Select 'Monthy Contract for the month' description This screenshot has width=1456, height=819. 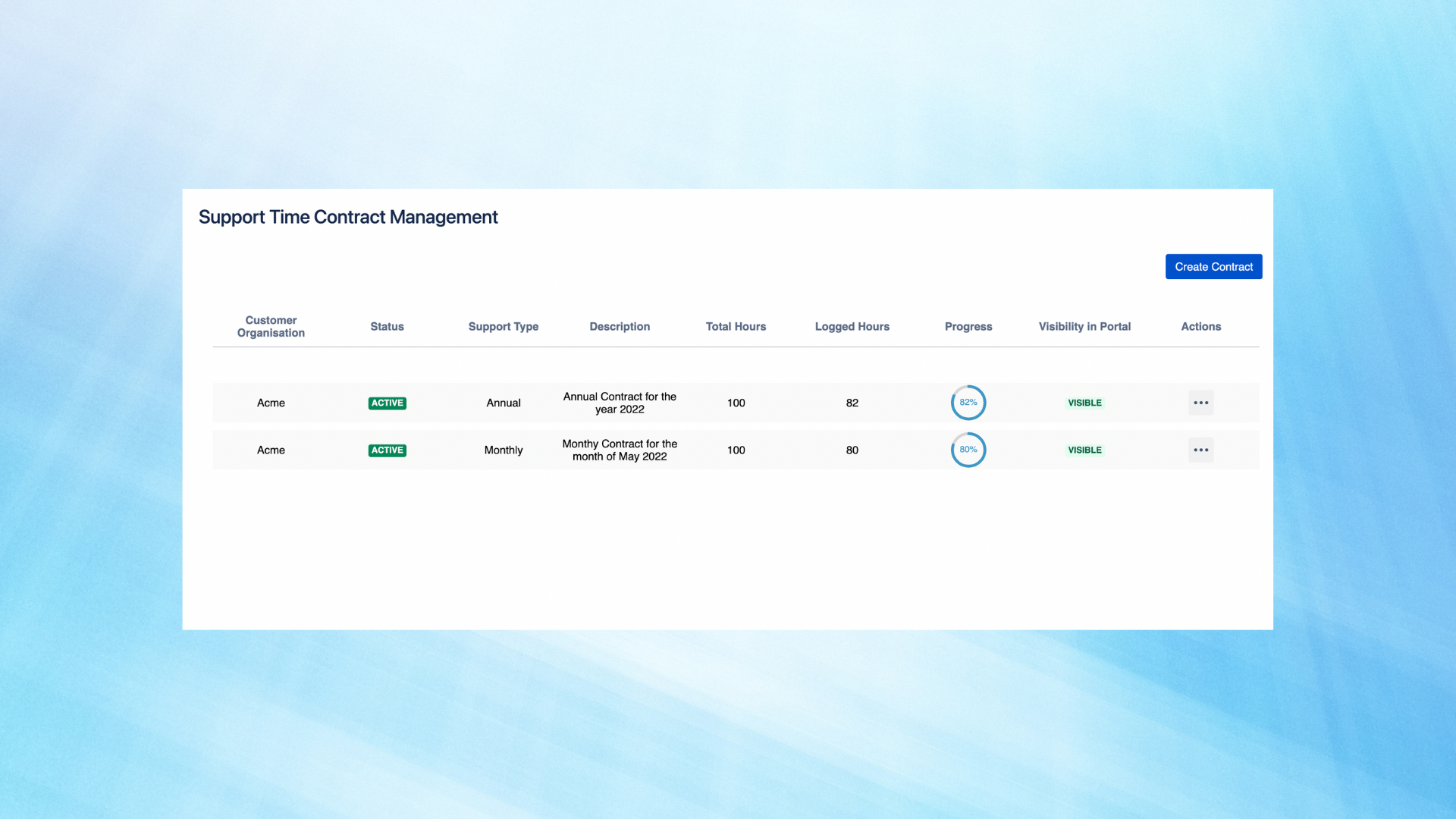pyautogui.click(x=620, y=450)
